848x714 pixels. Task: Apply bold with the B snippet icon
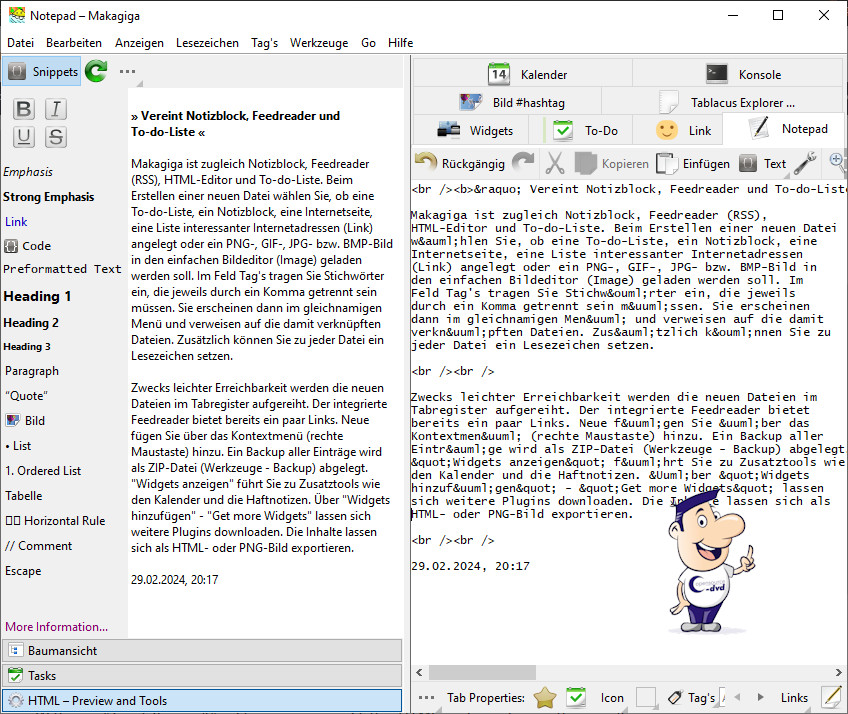coord(25,109)
